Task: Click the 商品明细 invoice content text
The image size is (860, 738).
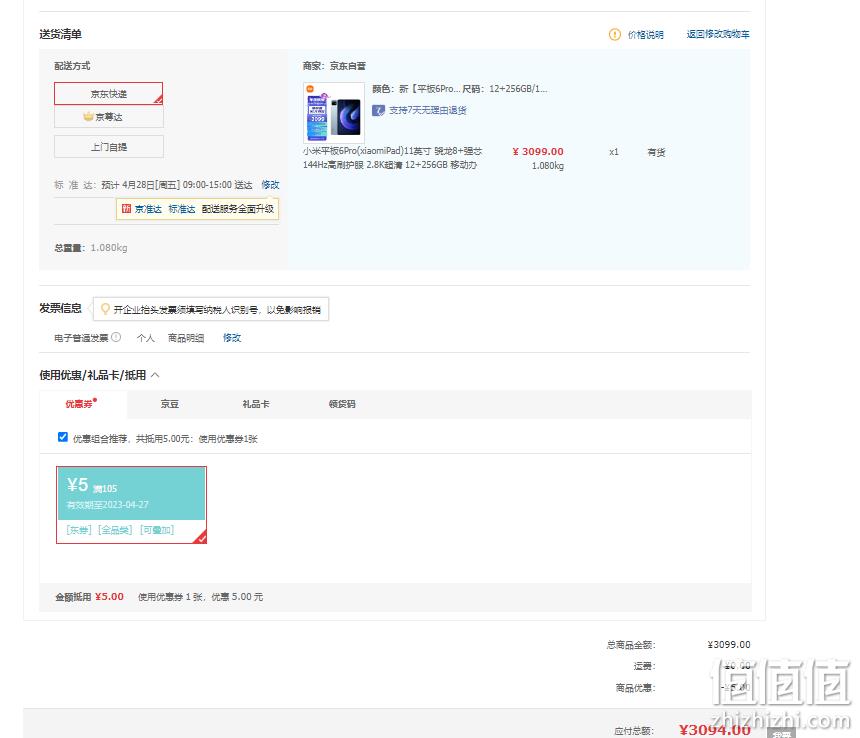Action: tap(186, 338)
